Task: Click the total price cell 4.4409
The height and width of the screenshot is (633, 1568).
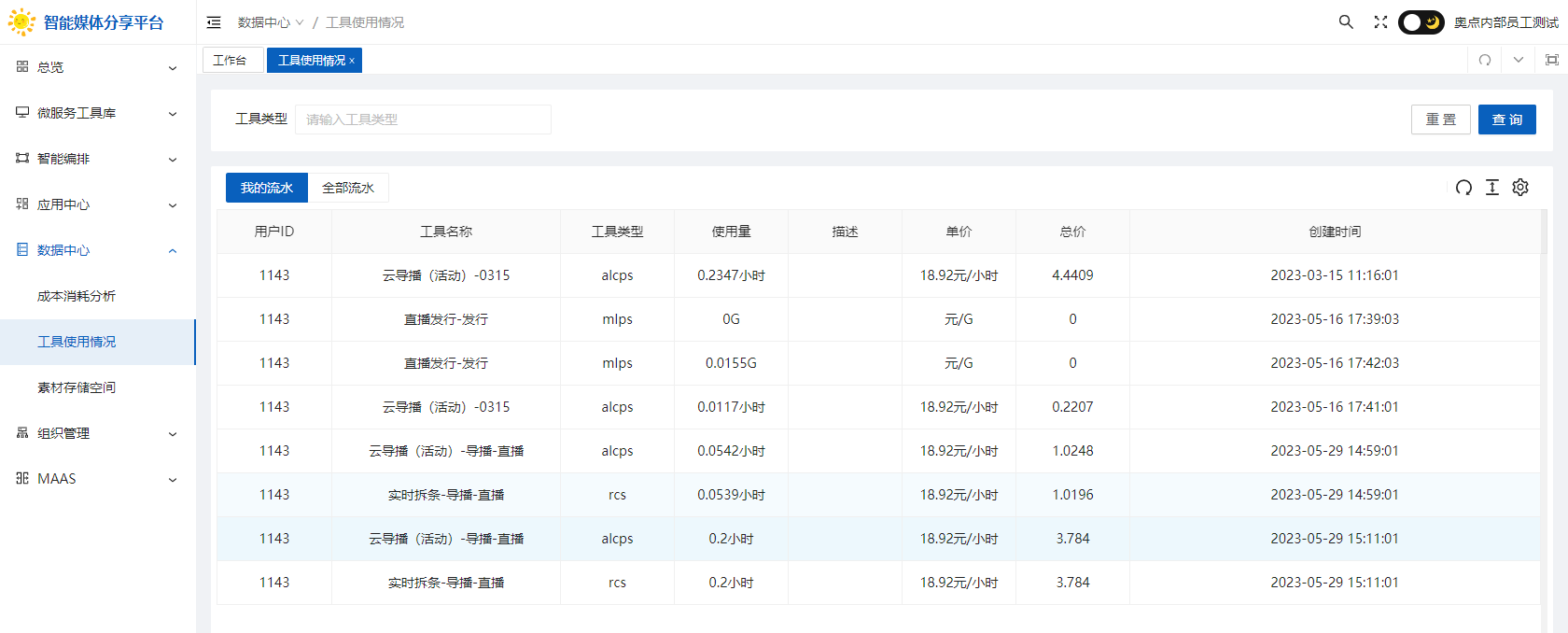Action: (1072, 275)
